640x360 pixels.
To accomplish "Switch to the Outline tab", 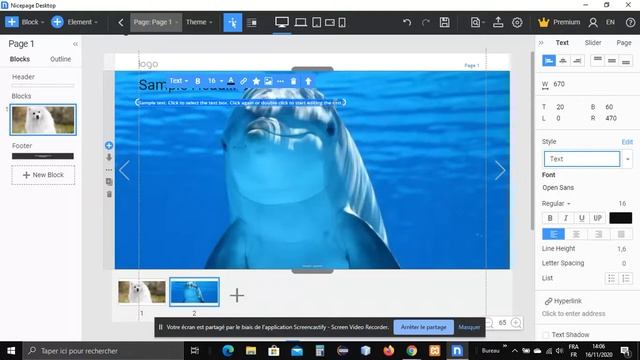I will coord(60,59).
